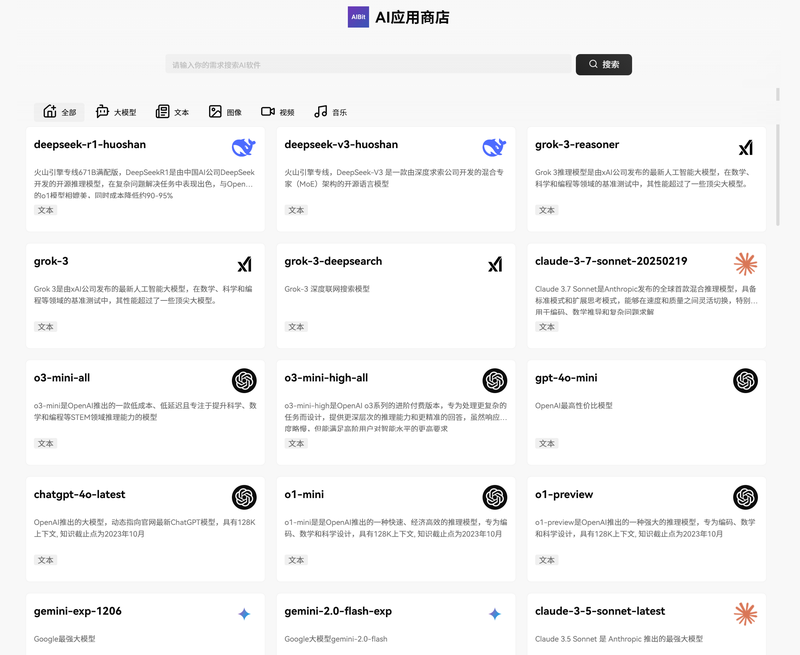This screenshot has width=800, height=655.
Task: Open the claude-3-7-sonnet-20250219 title
Action: [x=611, y=261]
